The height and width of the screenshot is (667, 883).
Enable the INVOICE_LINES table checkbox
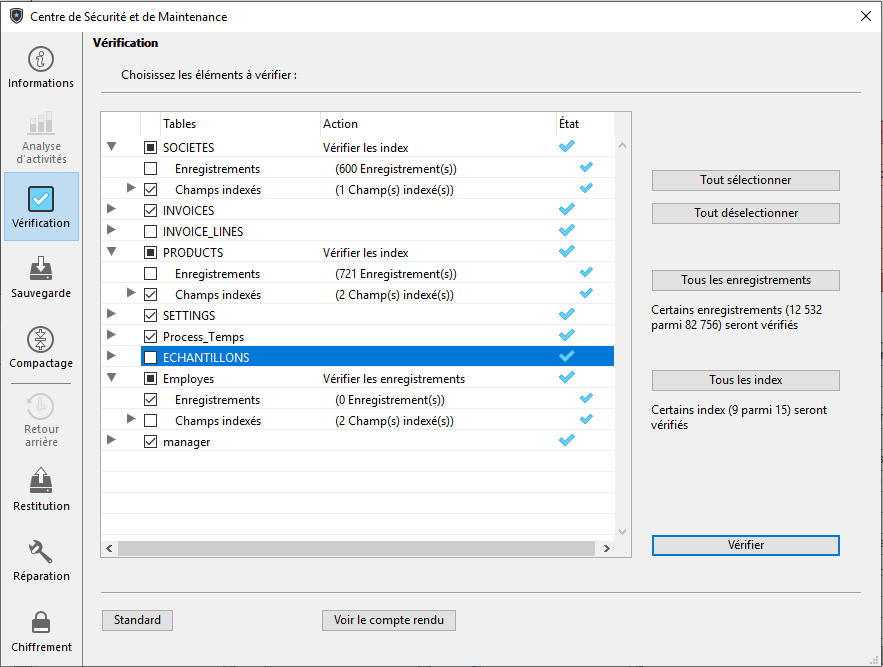(150, 232)
